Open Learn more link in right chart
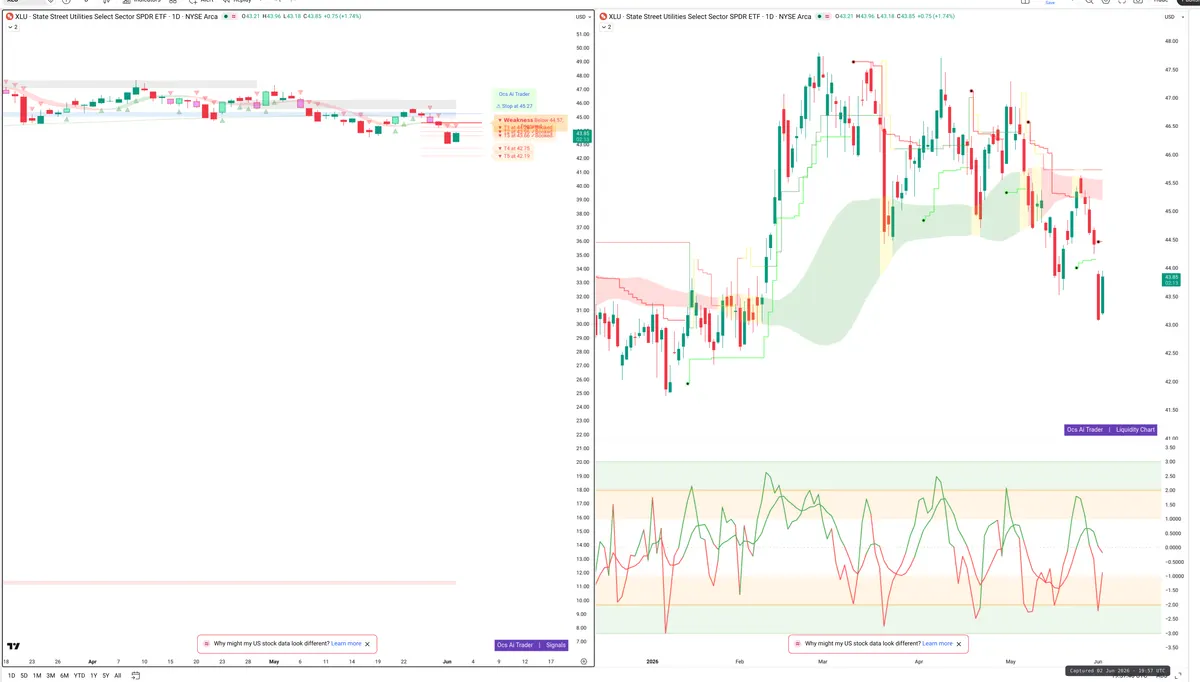 pos(937,644)
